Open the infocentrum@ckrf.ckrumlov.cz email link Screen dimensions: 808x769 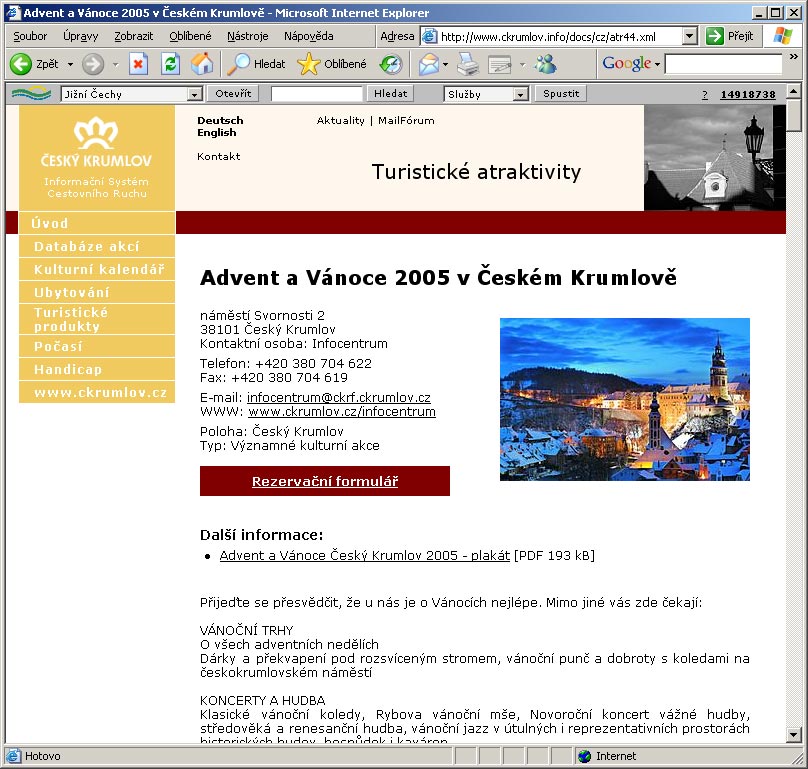(x=339, y=397)
